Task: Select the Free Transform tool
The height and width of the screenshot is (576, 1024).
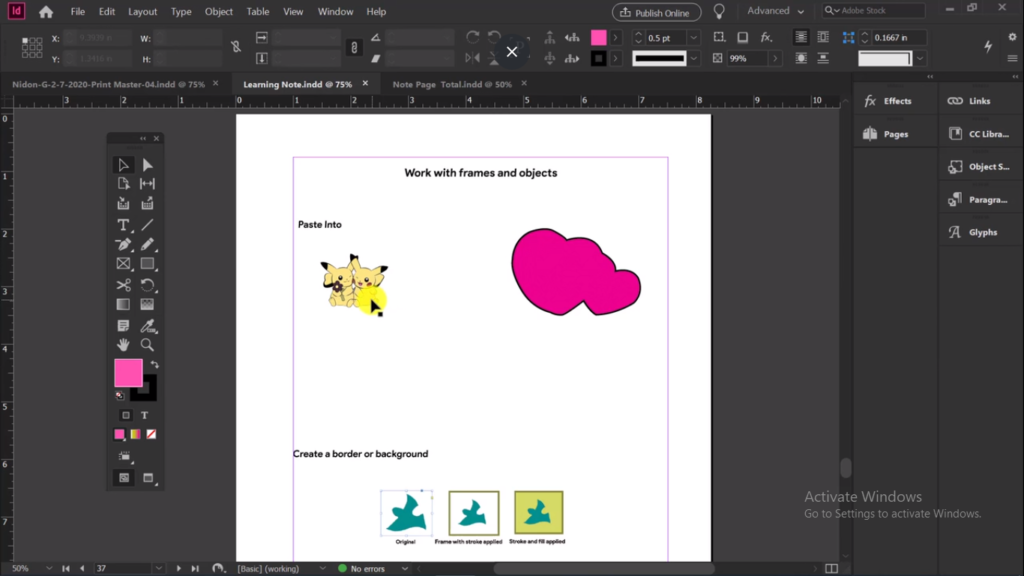Action: [148, 285]
